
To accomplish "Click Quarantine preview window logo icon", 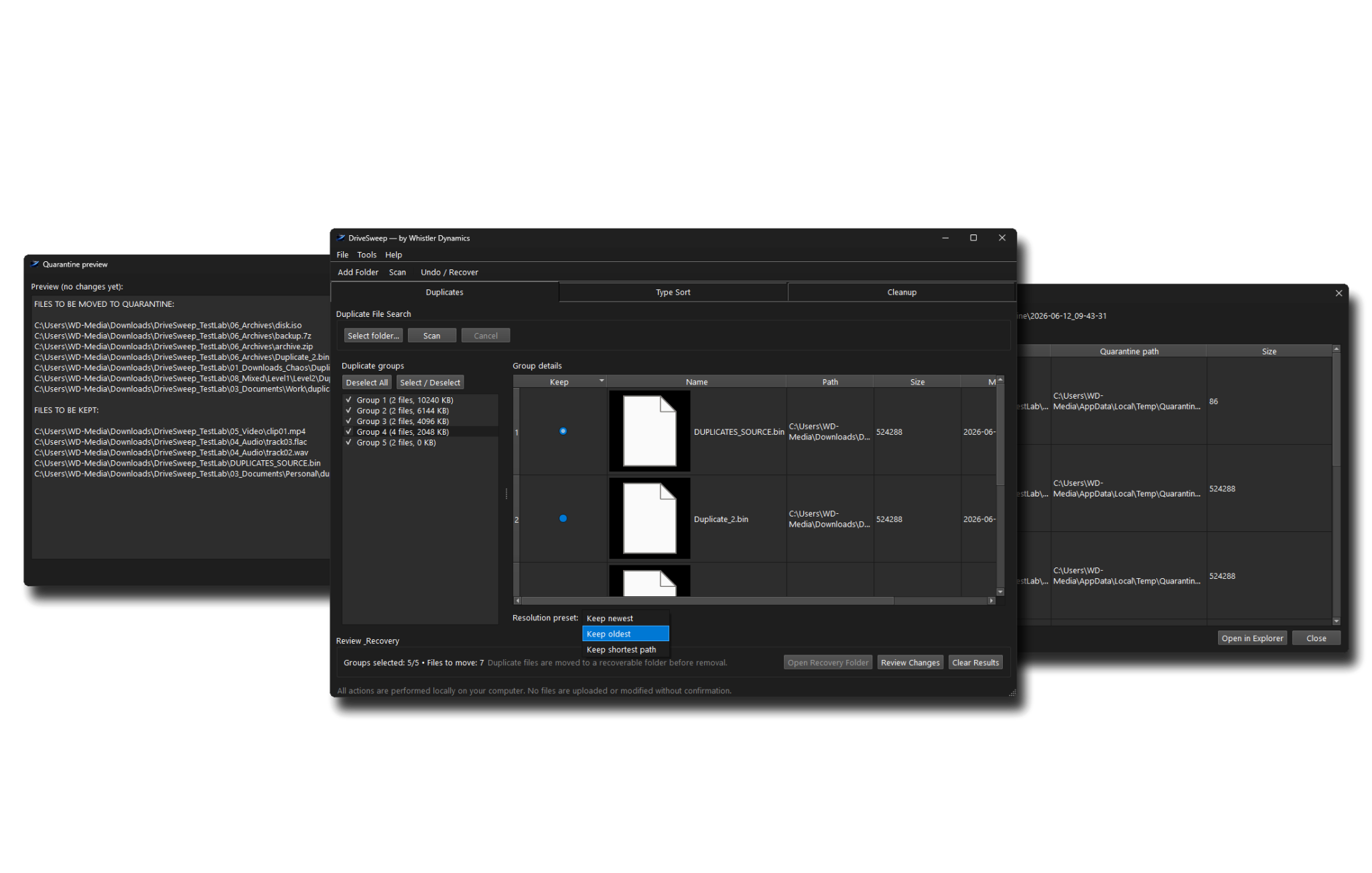I will click(35, 264).
